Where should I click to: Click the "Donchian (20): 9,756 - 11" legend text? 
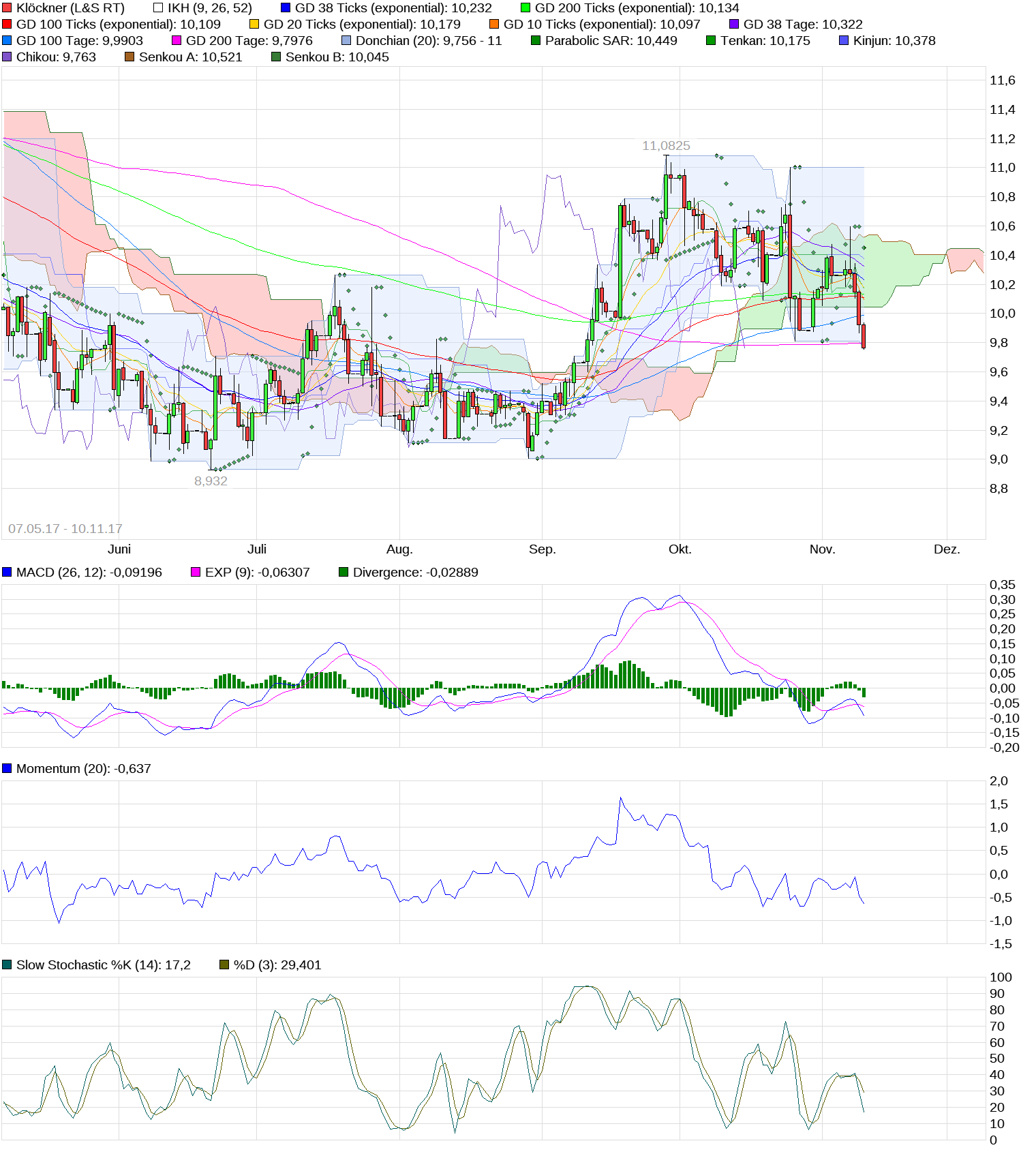429,41
